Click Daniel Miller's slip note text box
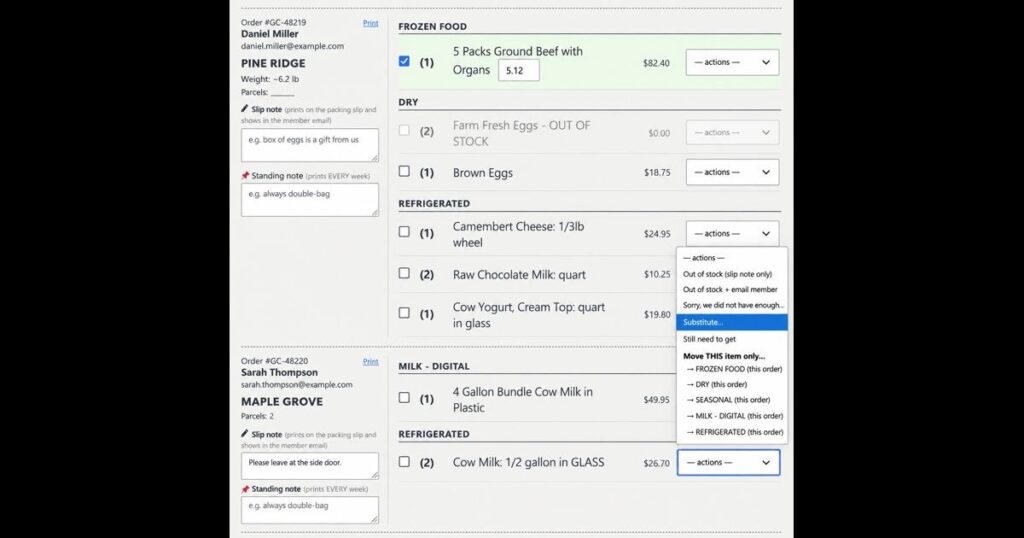The height and width of the screenshot is (538, 1024). (310, 145)
